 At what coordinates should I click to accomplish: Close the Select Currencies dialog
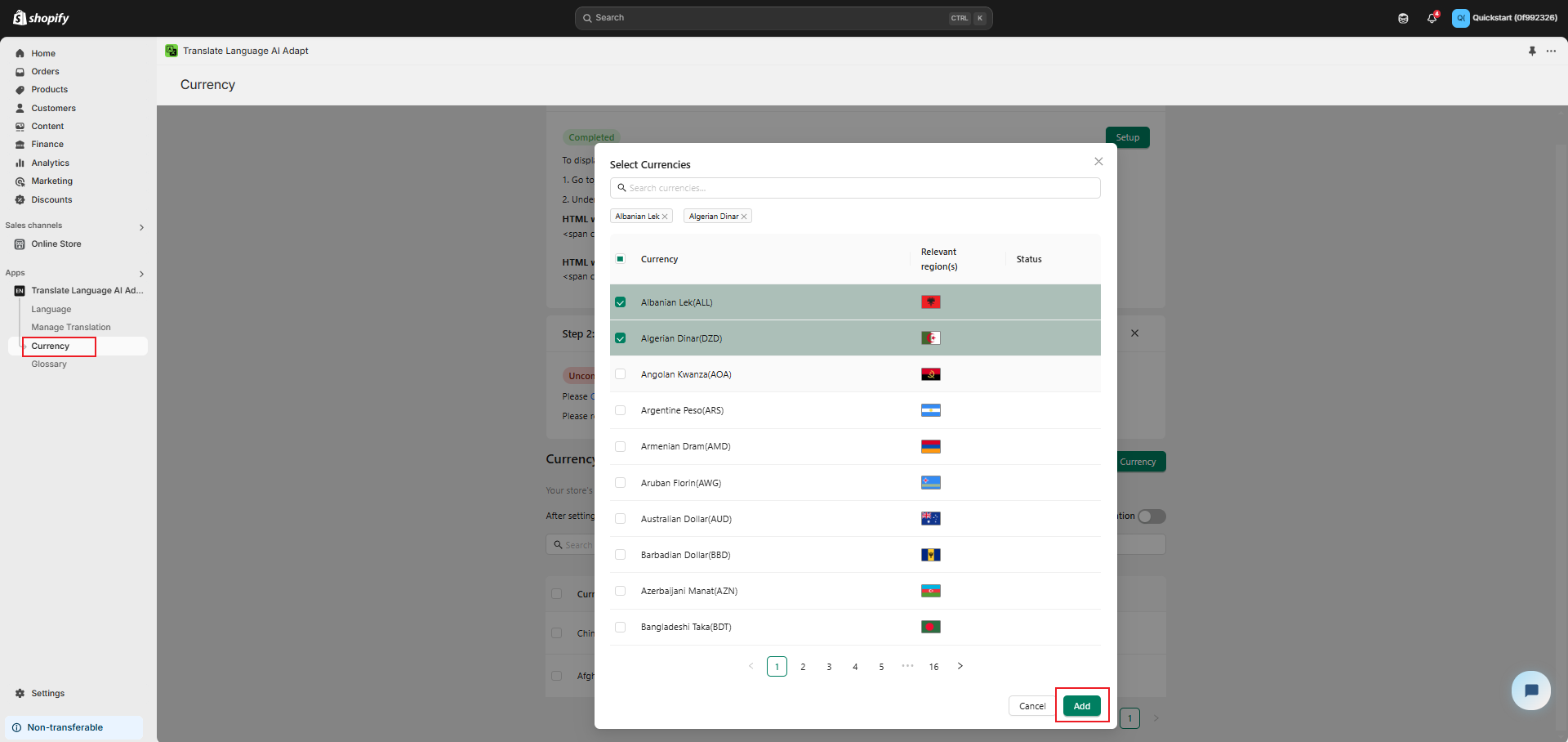coord(1098,162)
